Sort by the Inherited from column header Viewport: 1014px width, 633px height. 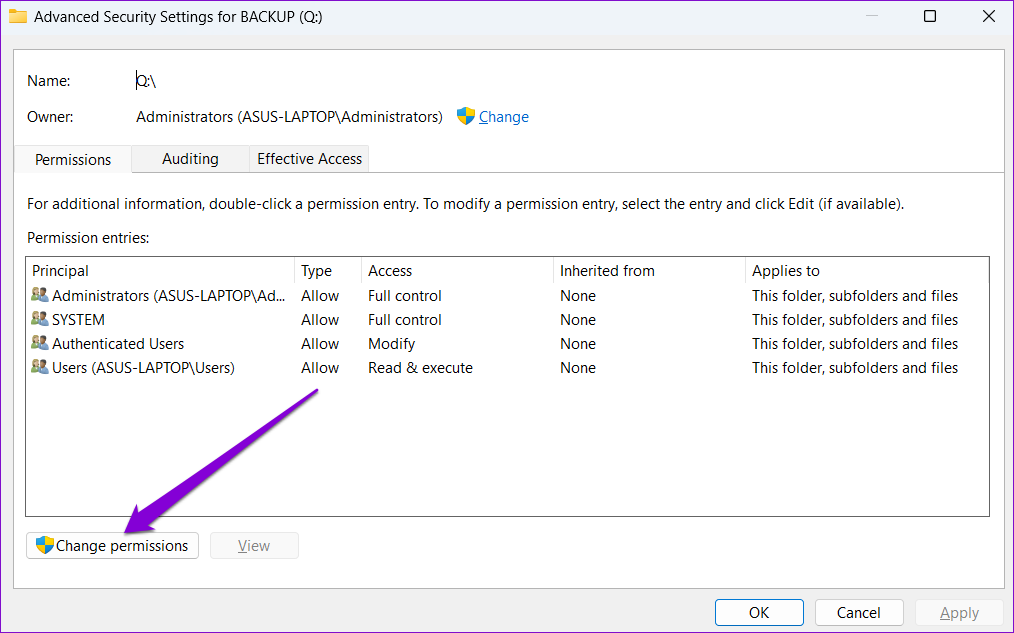click(x=649, y=270)
